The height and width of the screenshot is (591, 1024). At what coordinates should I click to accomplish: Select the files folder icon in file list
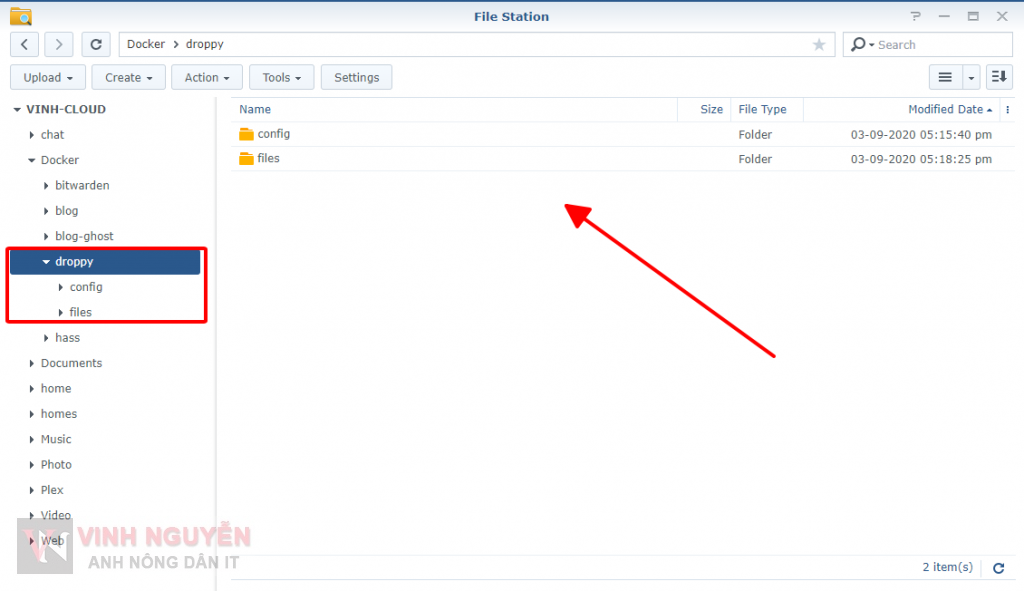point(246,159)
